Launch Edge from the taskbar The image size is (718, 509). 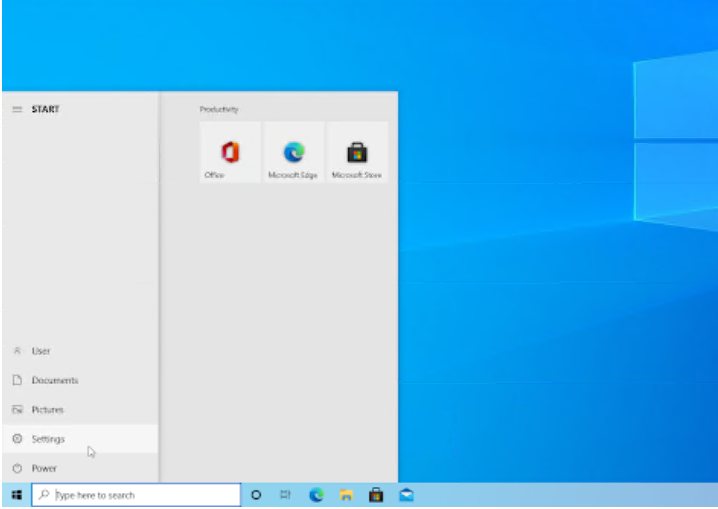tap(316, 495)
